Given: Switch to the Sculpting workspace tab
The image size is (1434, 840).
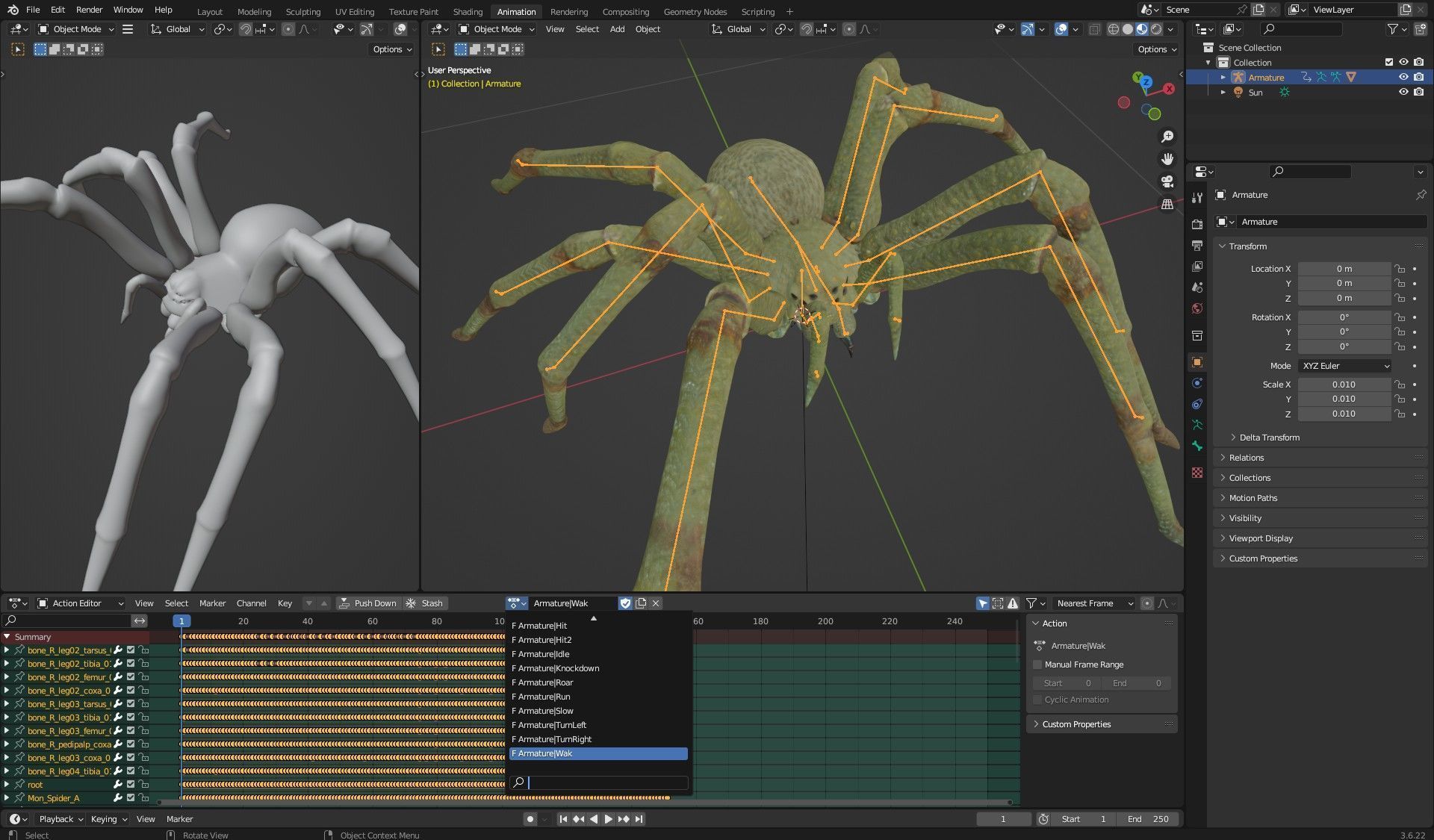Looking at the screenshot, I should (x=302, y=11).
